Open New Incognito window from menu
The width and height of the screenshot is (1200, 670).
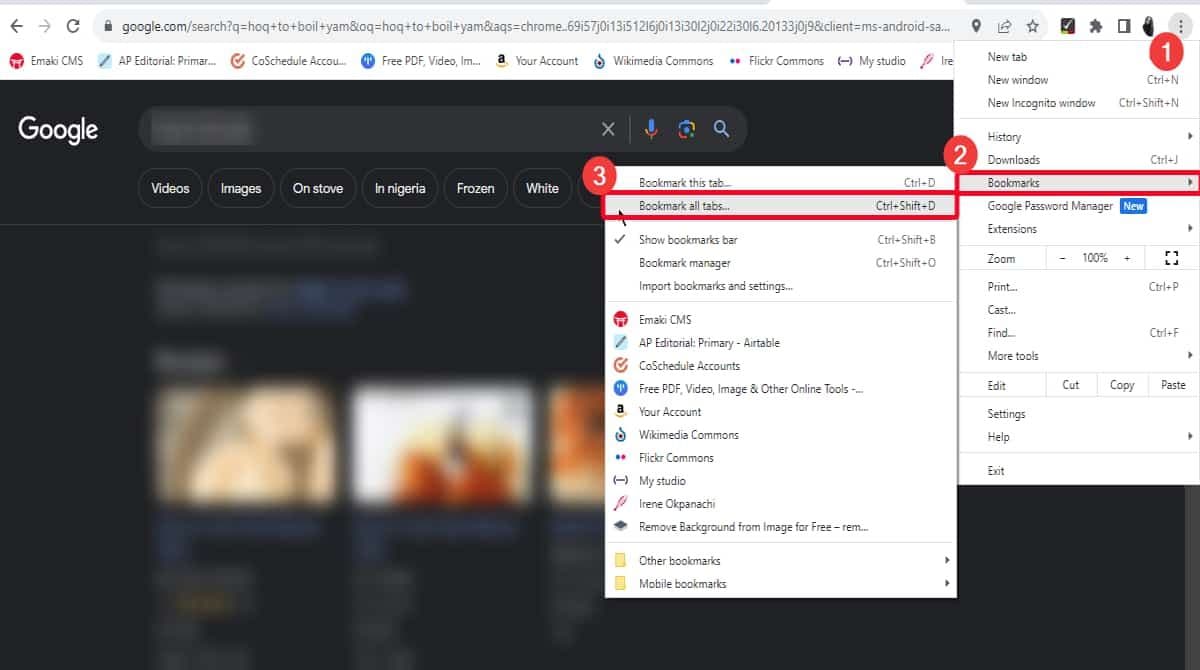tap(1041, 103)
